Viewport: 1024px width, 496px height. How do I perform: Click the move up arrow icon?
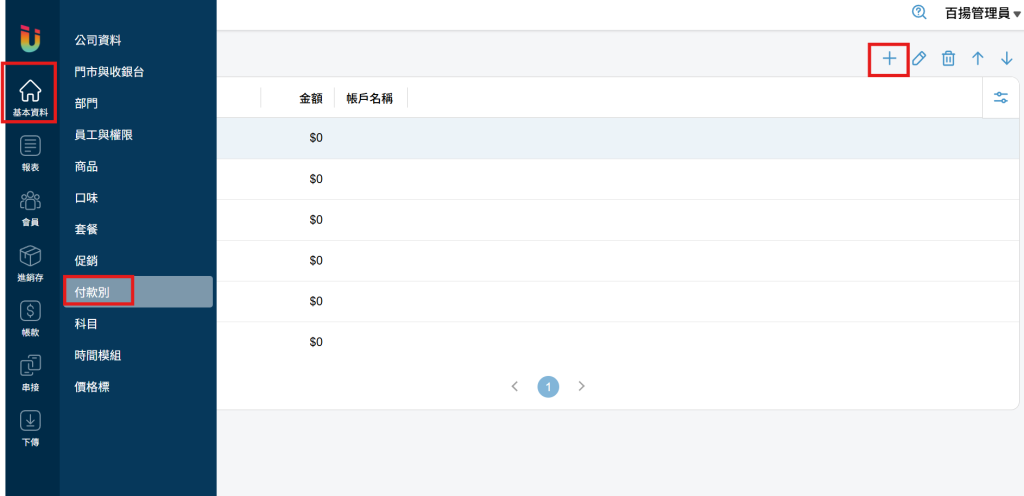pos(978,59)
